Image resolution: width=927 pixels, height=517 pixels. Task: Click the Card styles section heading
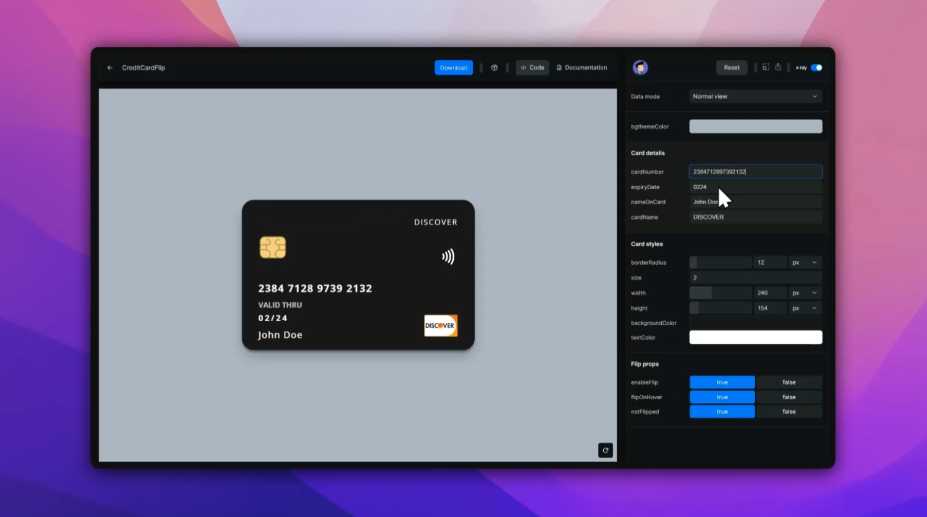tap(647, 244)
